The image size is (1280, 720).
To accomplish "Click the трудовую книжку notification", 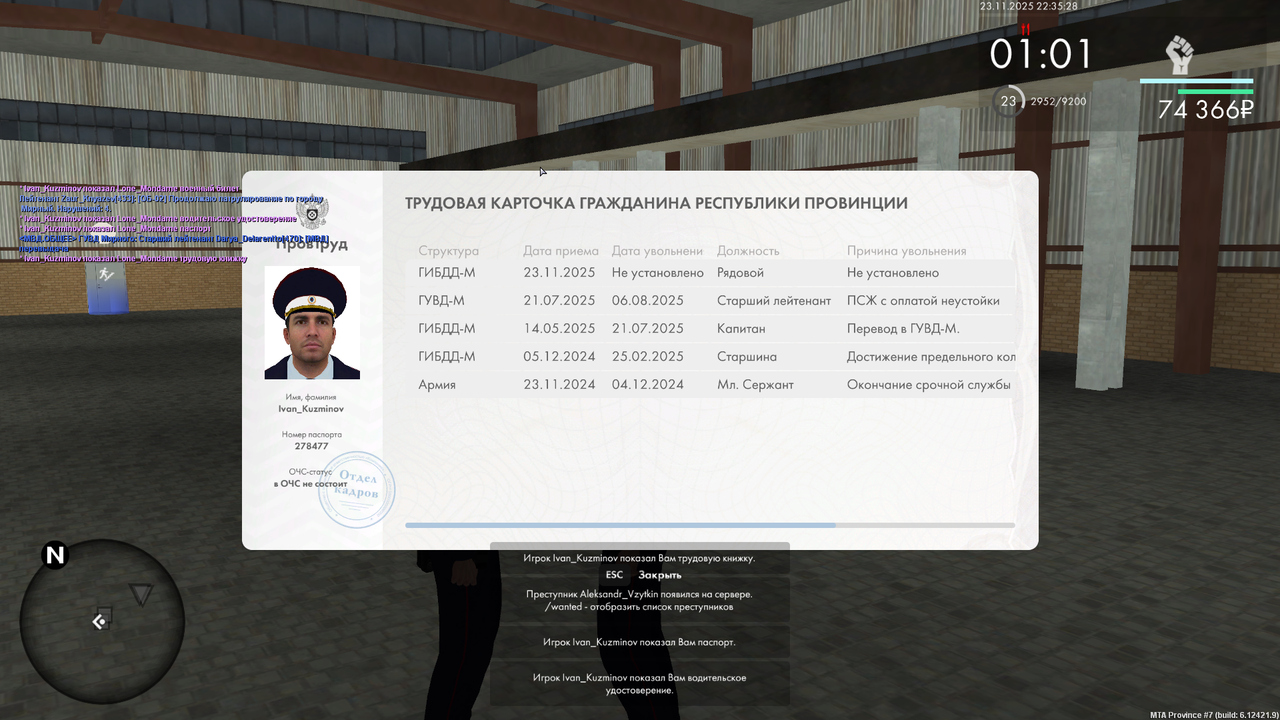I will coord(640,558).
